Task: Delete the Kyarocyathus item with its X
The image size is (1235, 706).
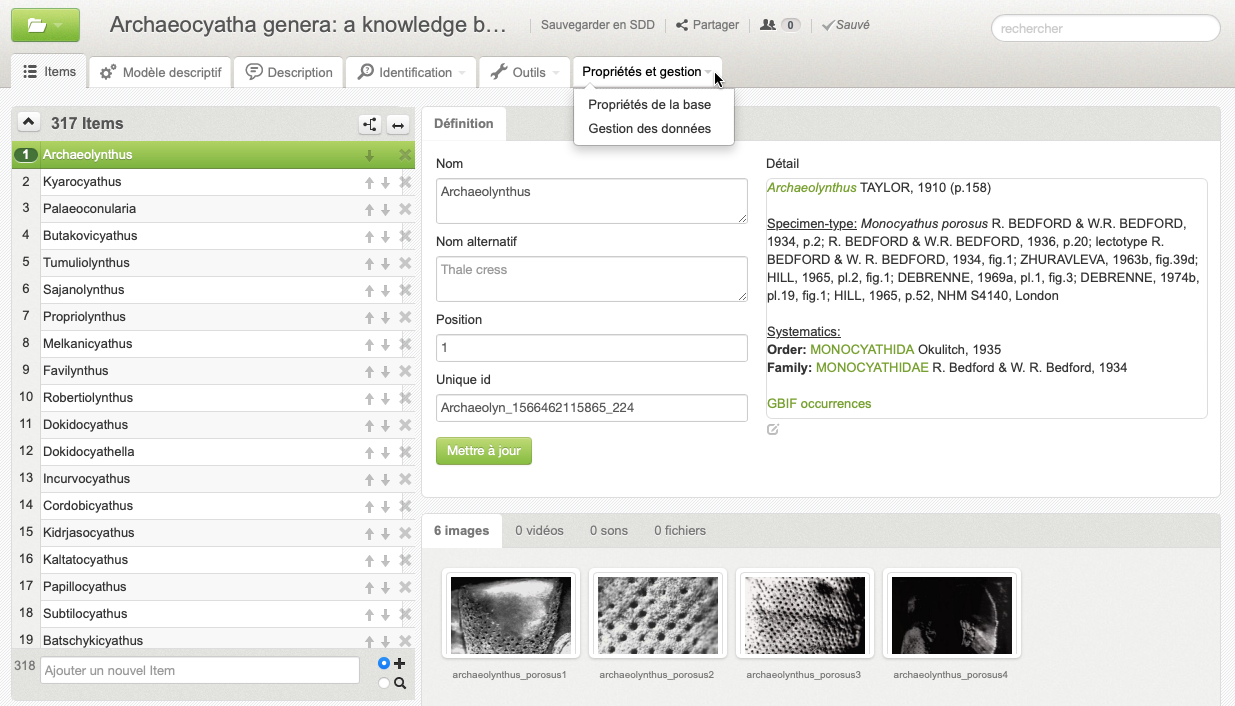Action: (405, 182)
